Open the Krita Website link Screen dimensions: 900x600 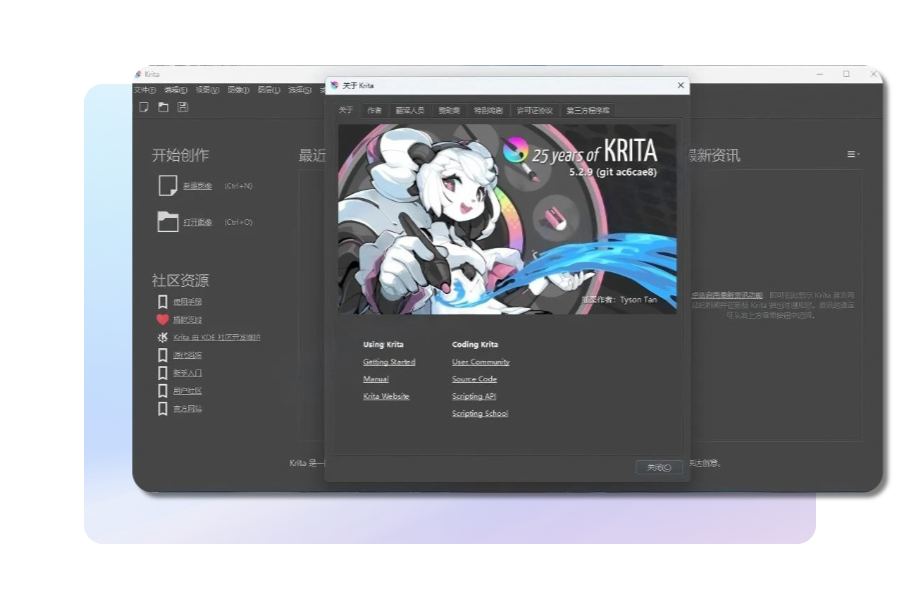pos(386,396)
